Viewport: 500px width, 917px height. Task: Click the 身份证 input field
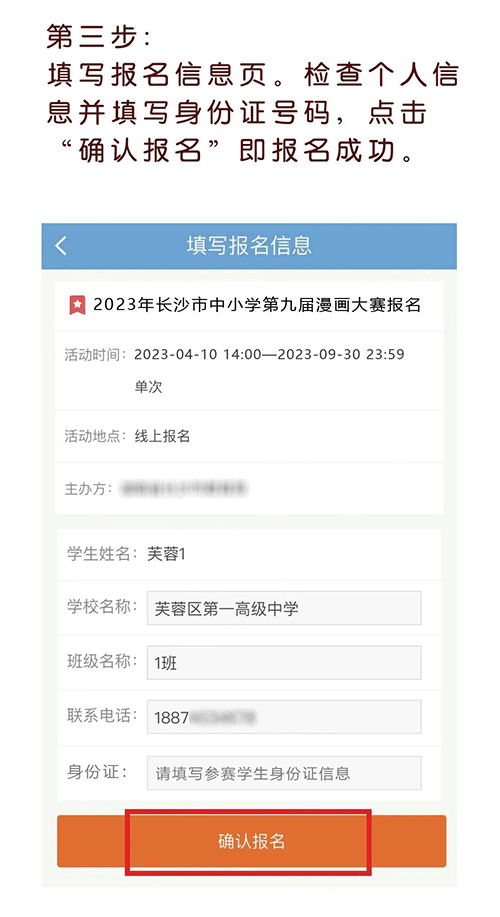click(x=284, y=773)
